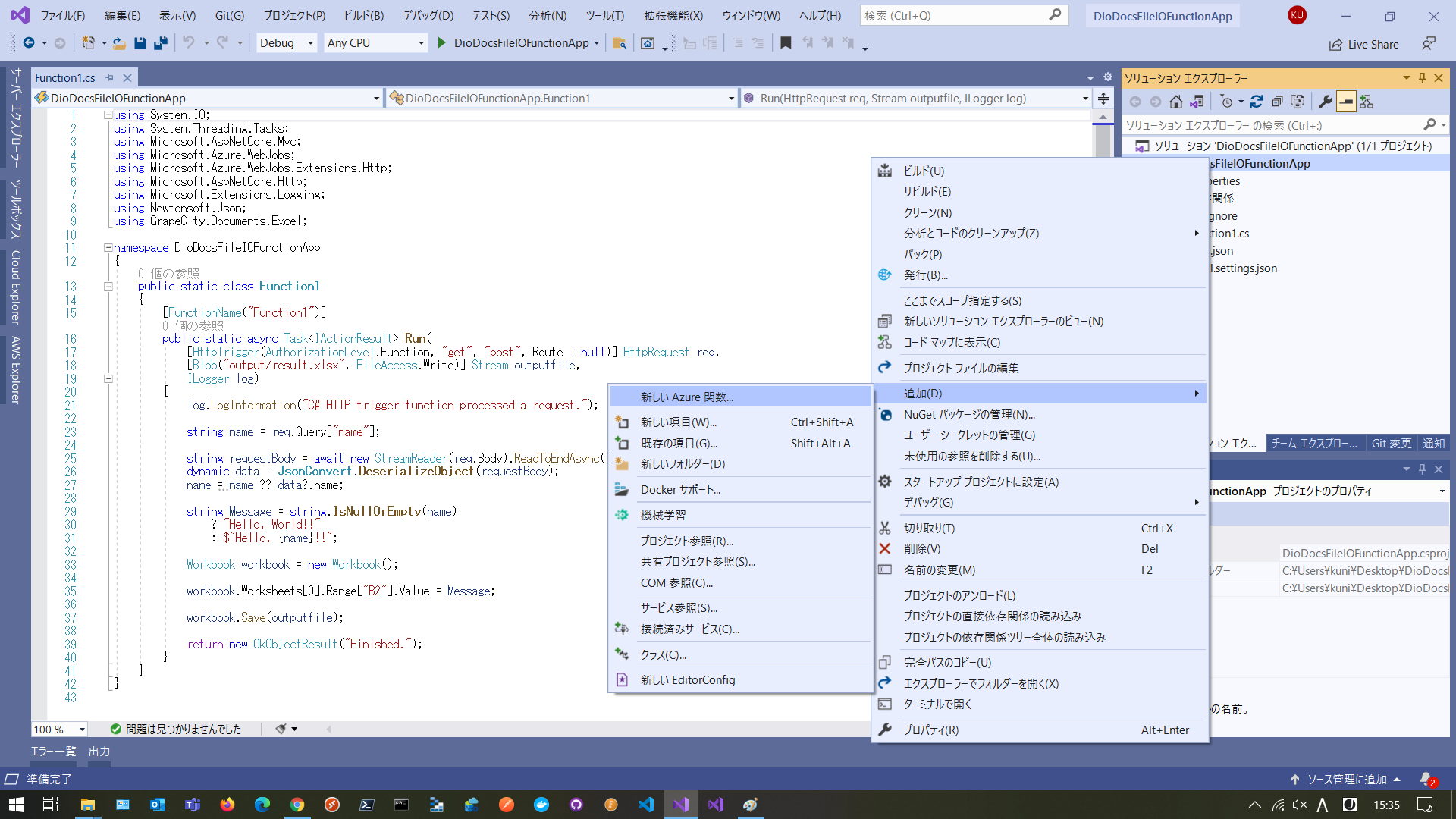Click the Save floppy disk icon
This screenshot has width=1456, height=819.
point(140,43)
